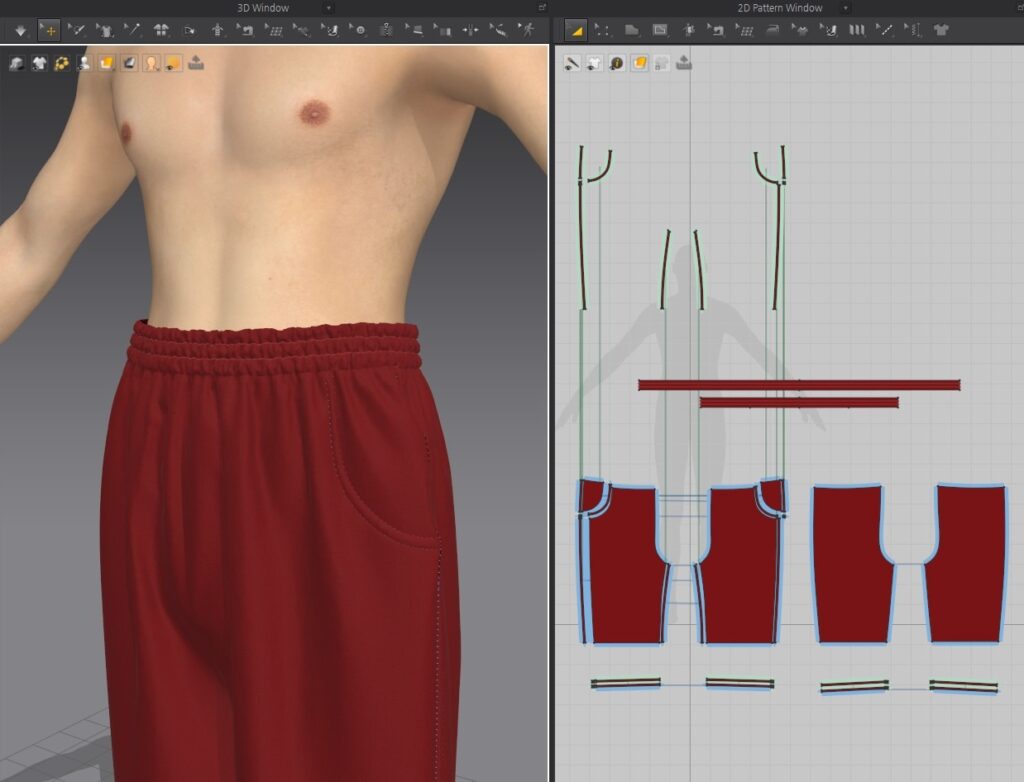Undock the 3D Window panel
Viewport: 1024px width, 782px height.
coord(542,7)
